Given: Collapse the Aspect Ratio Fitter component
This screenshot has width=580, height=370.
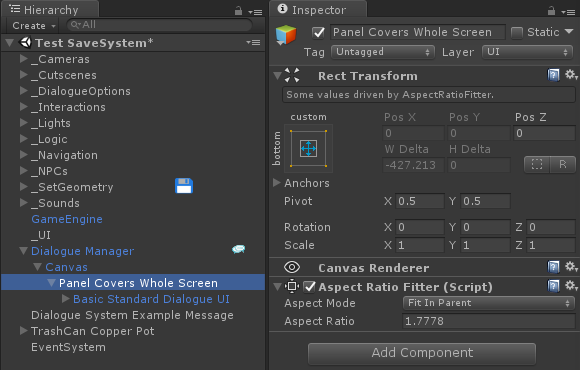Looking at the screenshot, I should 277,287.
